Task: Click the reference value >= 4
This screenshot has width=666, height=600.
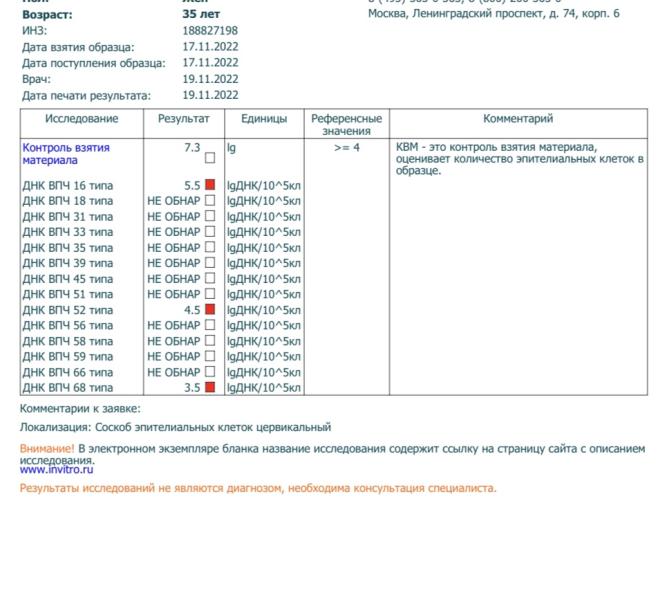Action: tap(347, 147)
